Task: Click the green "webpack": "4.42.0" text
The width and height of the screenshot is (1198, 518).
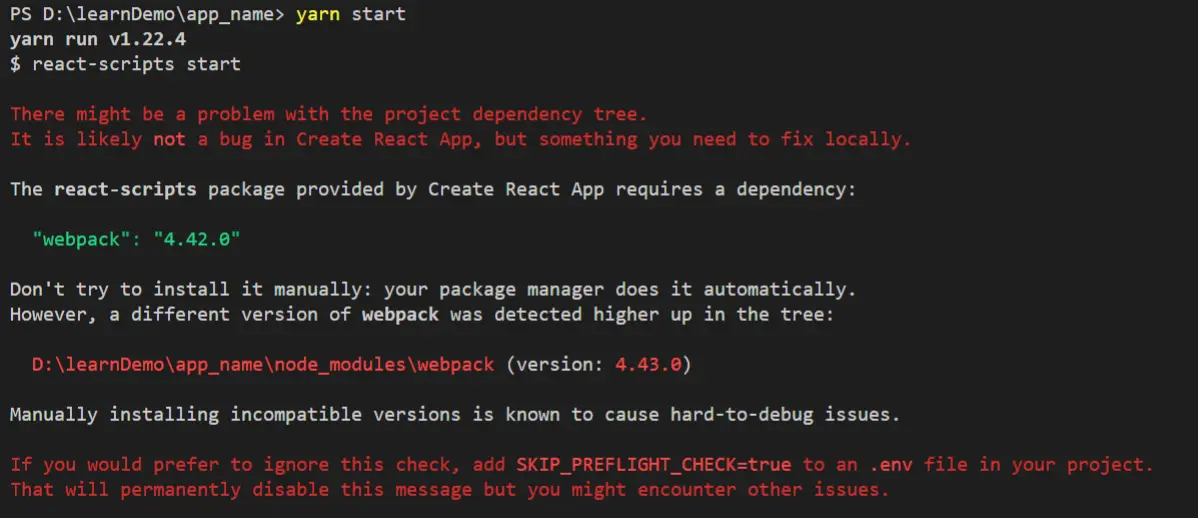Action: coord(137,239)
